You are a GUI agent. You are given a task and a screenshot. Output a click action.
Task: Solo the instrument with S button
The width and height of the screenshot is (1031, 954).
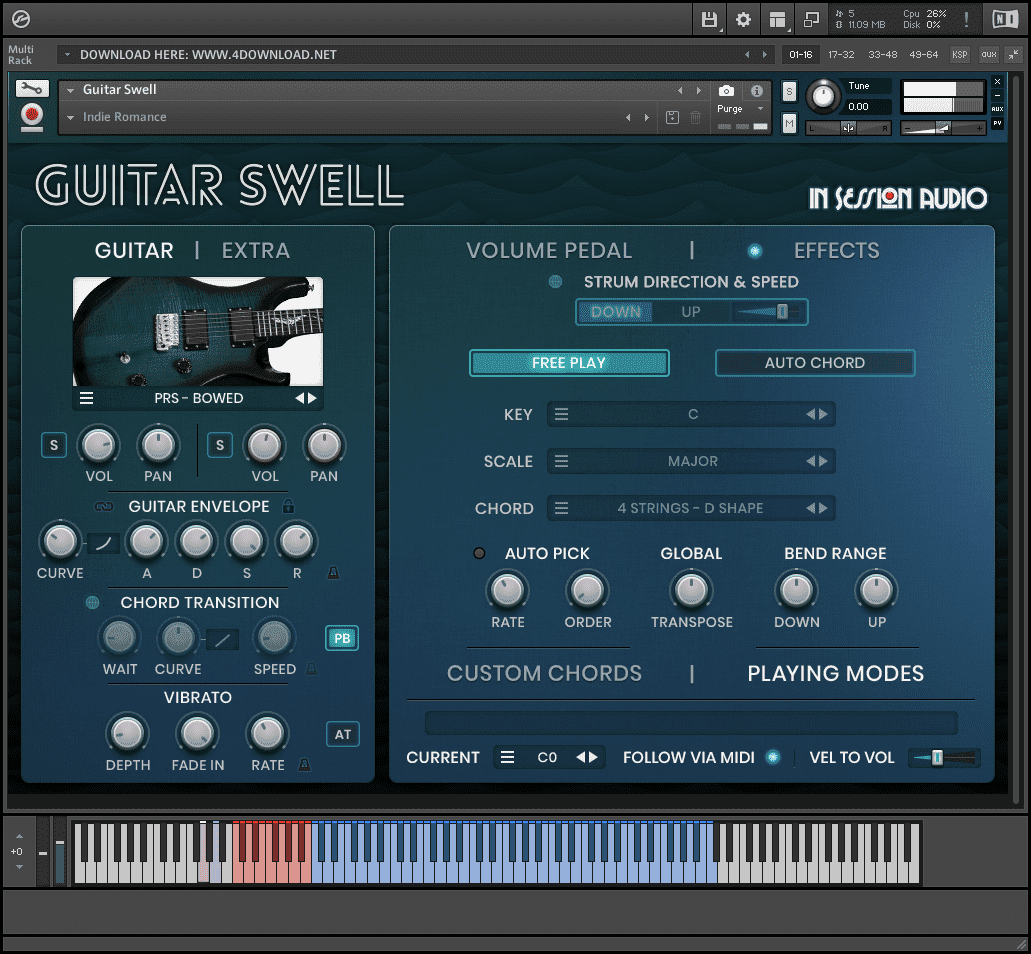pyautogui.click(x=789, y=91)
